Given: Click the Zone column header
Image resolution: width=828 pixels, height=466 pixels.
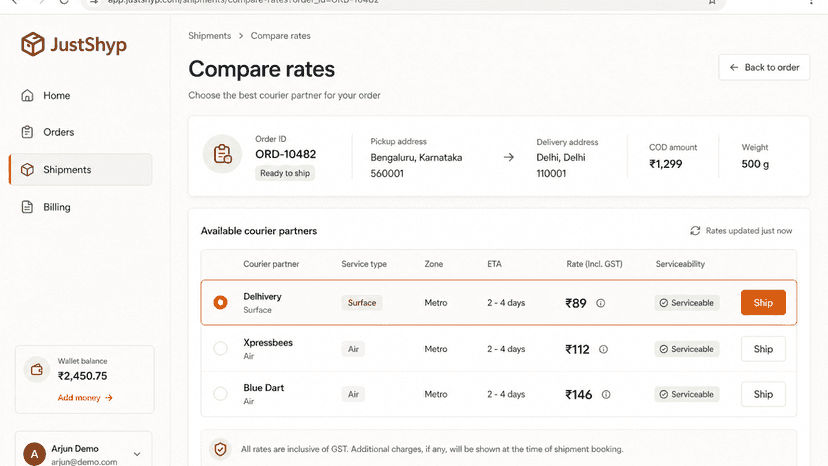Looking at the screenshot, I should pyautogui.click(x=434, y=264).
